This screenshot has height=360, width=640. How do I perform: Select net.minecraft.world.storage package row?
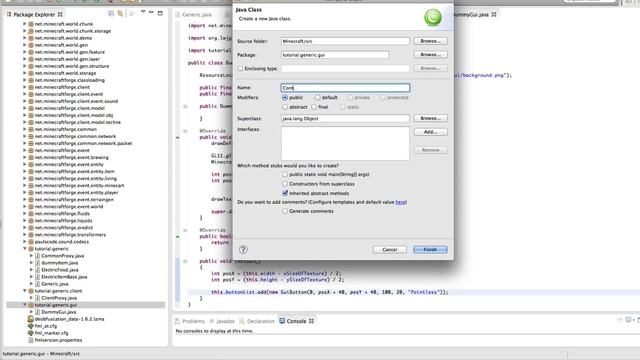65,73
